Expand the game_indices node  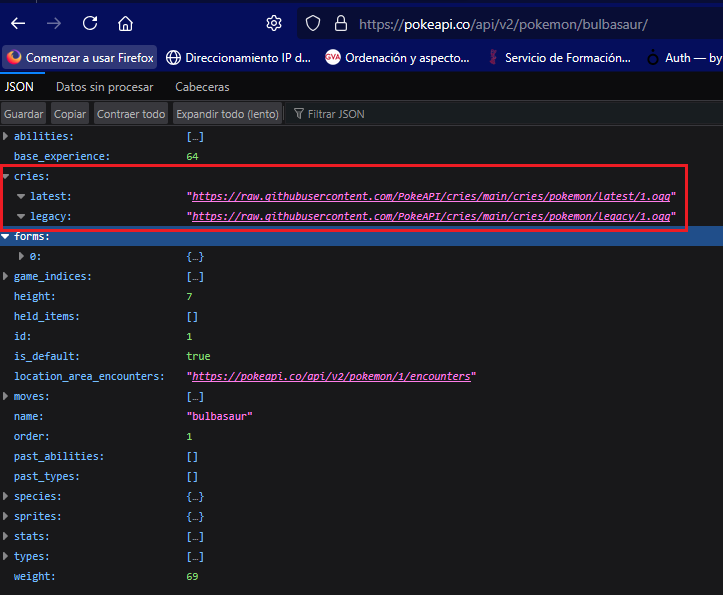[5, 276]
